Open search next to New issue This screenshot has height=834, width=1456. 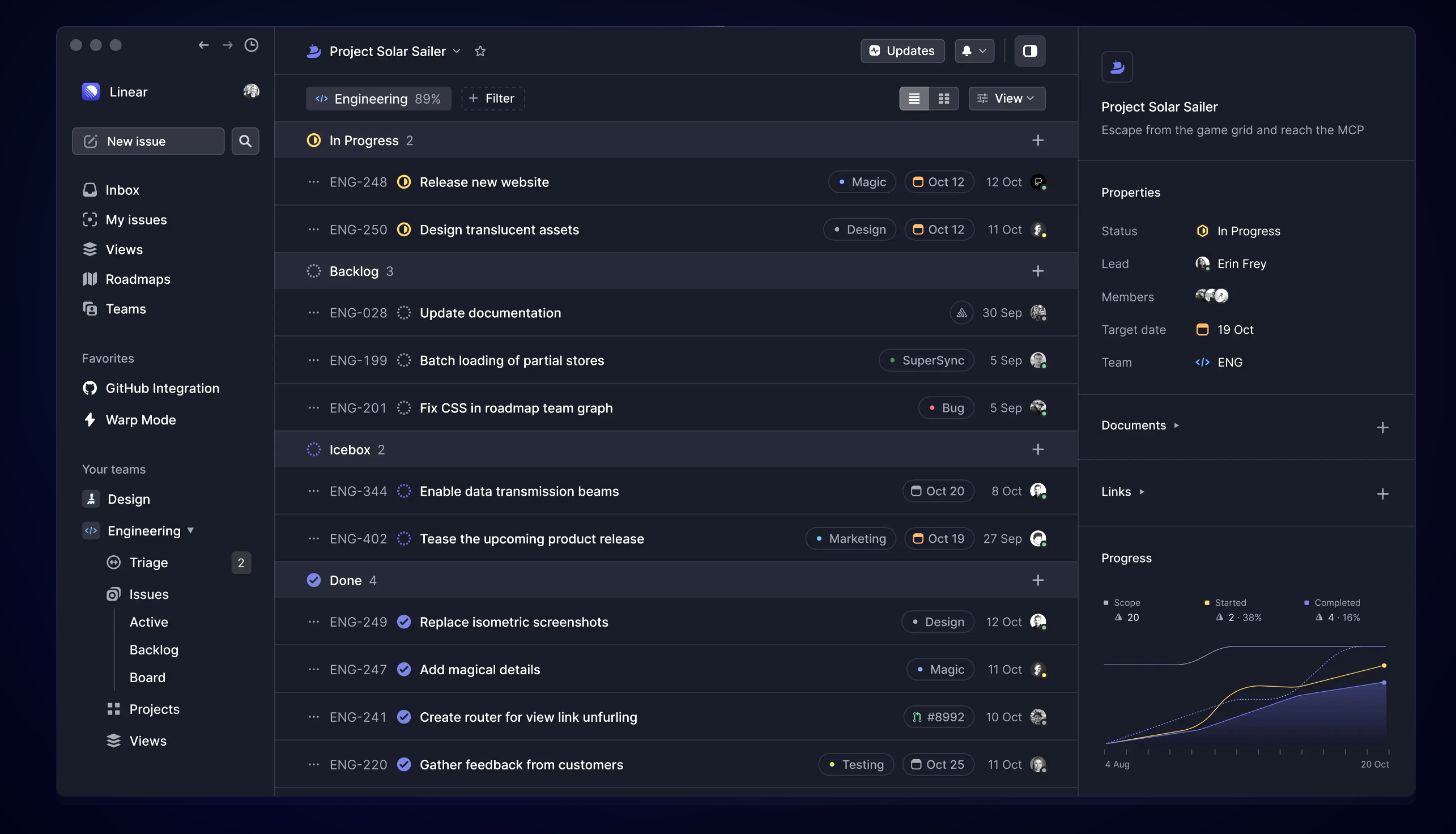click(245, 141)
